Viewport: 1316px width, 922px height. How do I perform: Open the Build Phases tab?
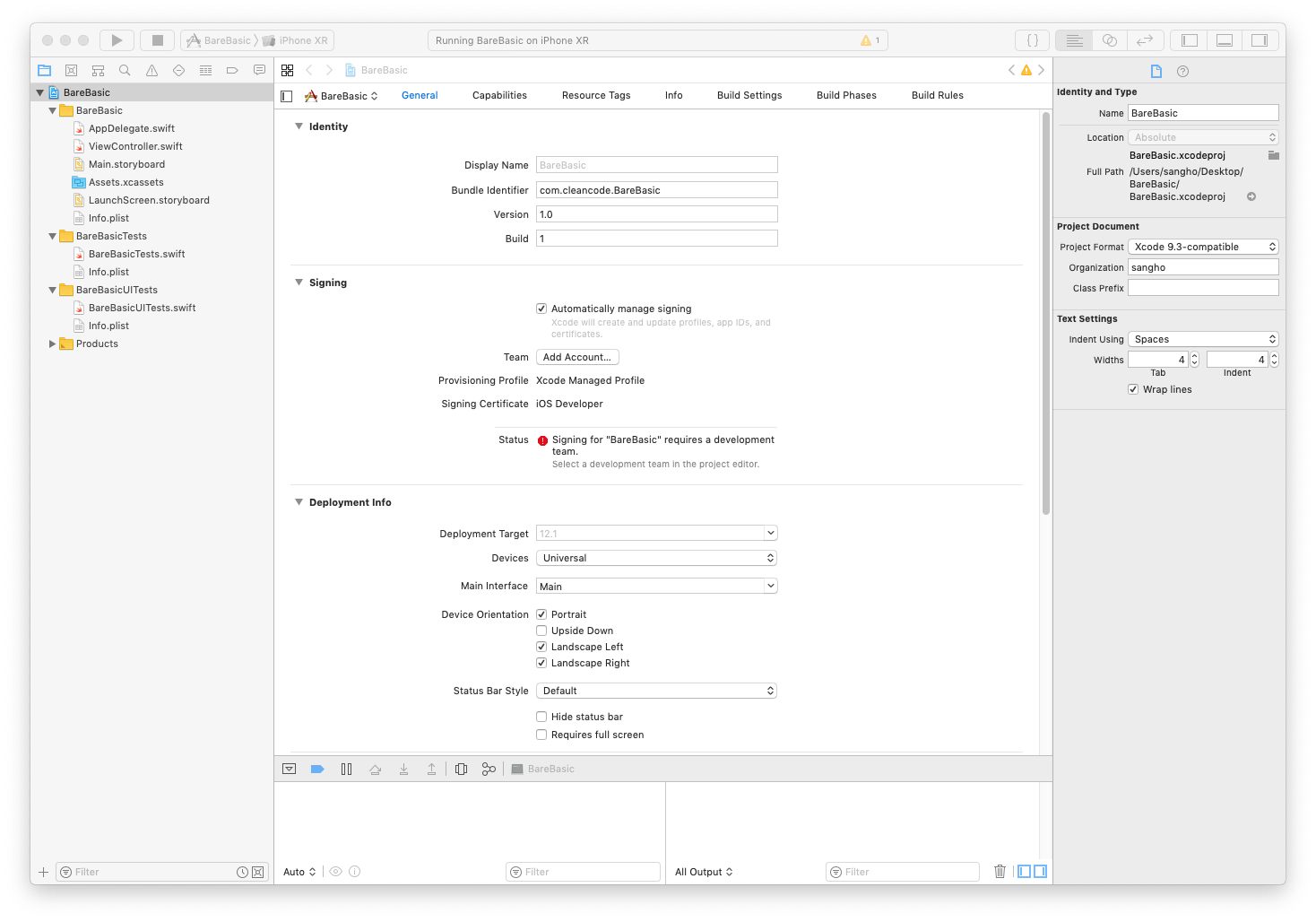[846, 95]
